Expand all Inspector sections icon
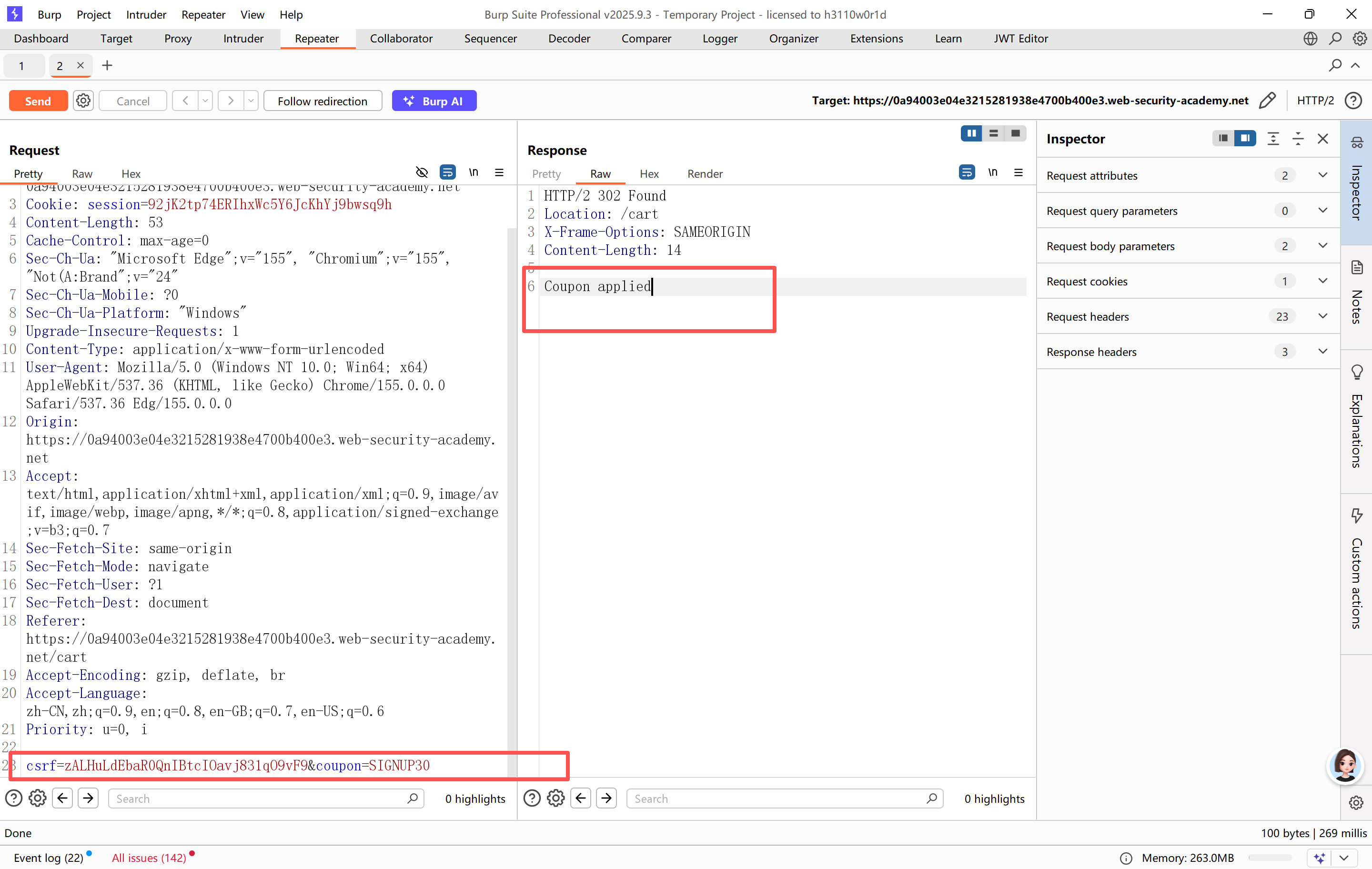1372x869 pixels. click(x=1273, y=139)
